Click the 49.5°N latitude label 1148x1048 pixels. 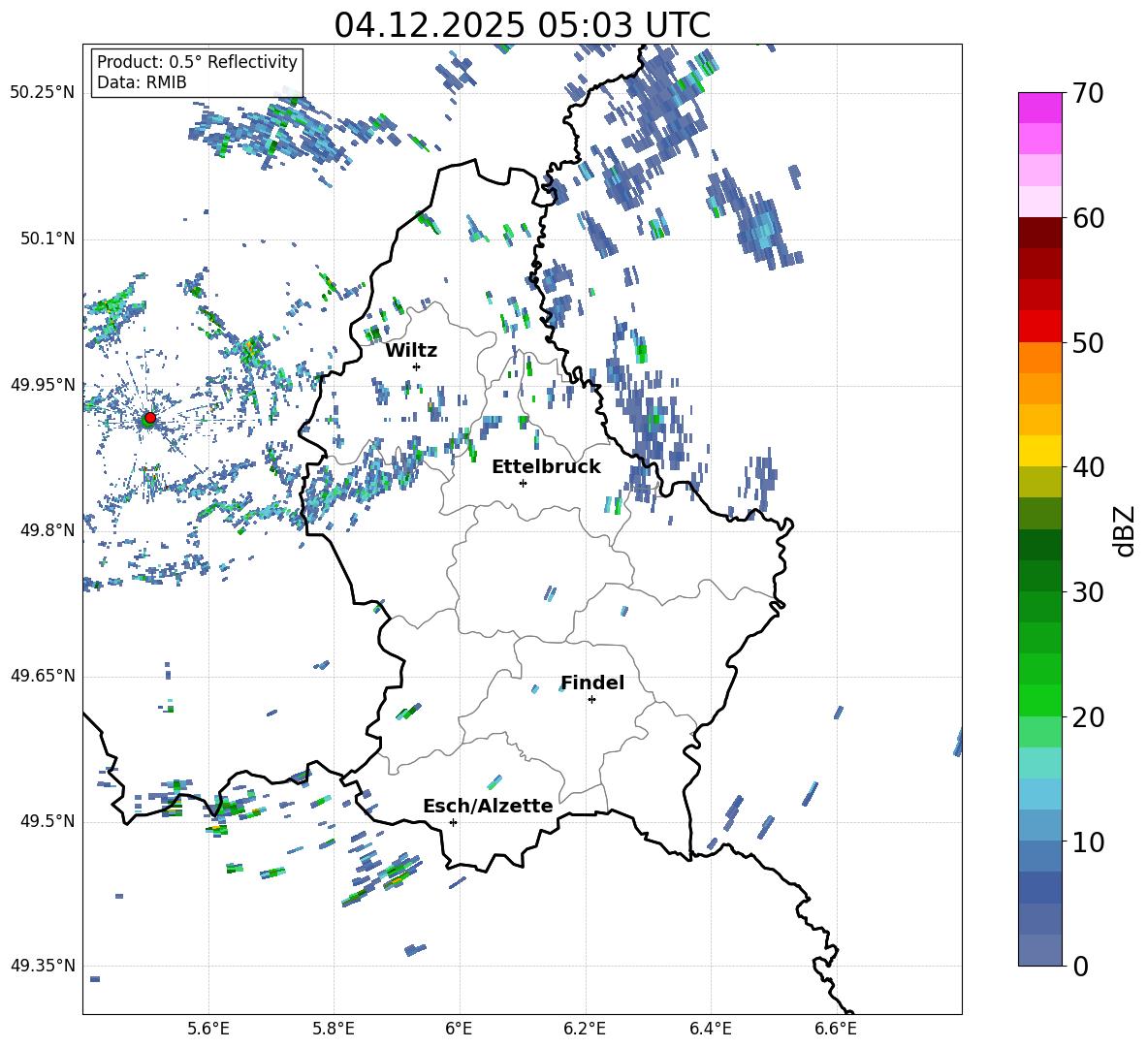[48, 821]
